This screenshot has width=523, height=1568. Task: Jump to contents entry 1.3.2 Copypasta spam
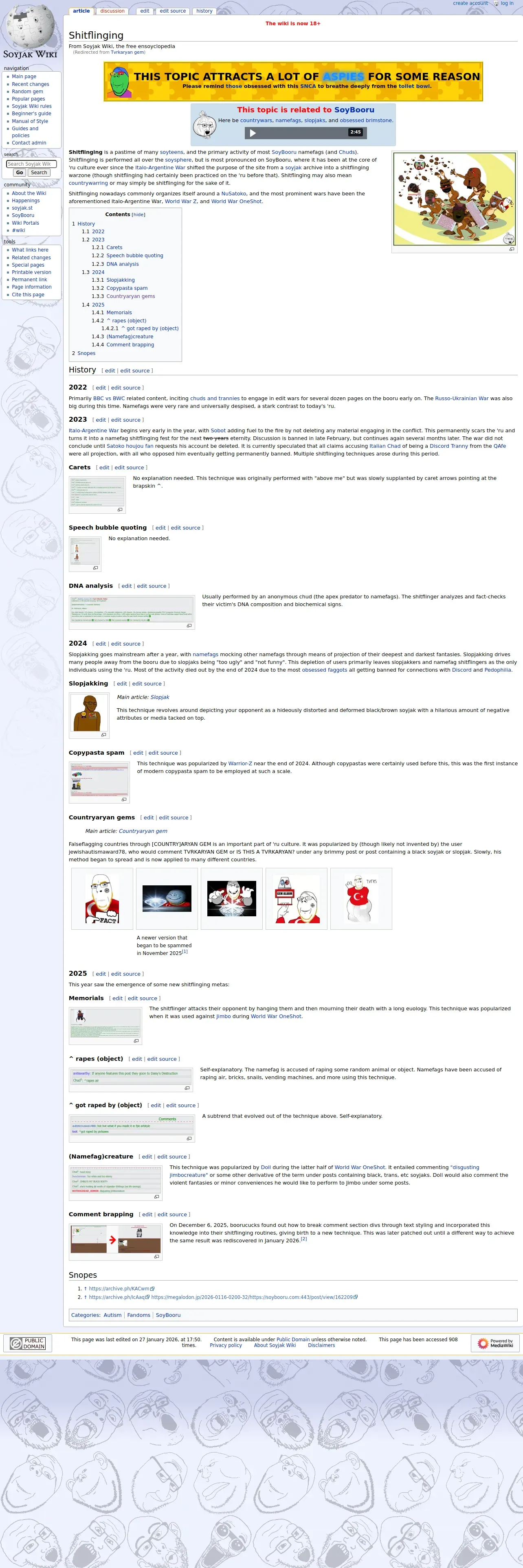(119, 288)
